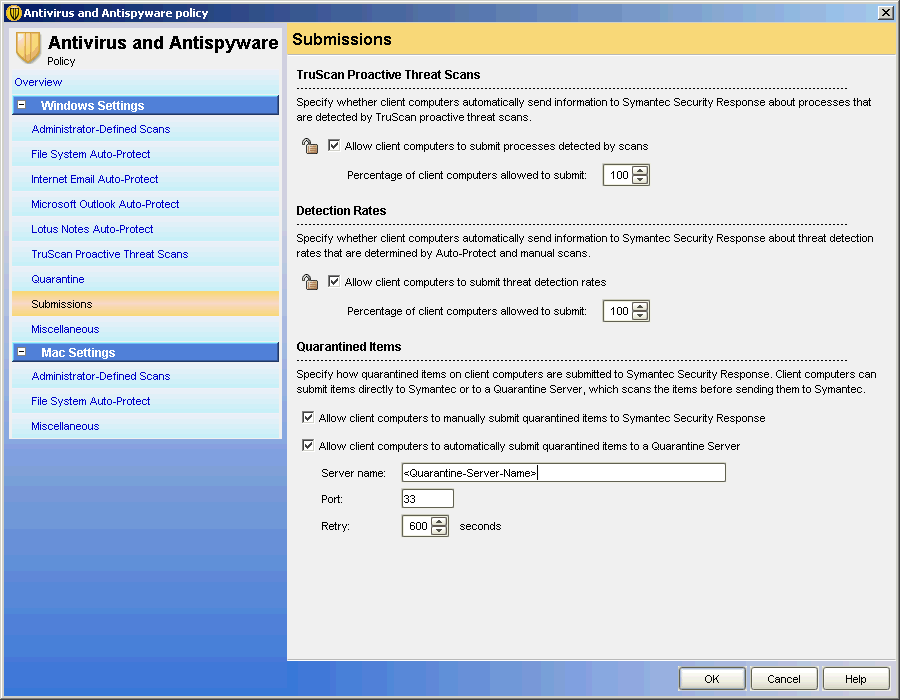This screenshot has height=700, width=900.
Task: Uncheck allow submitting processes detected by scans
Action: click(x=334, y=146)
